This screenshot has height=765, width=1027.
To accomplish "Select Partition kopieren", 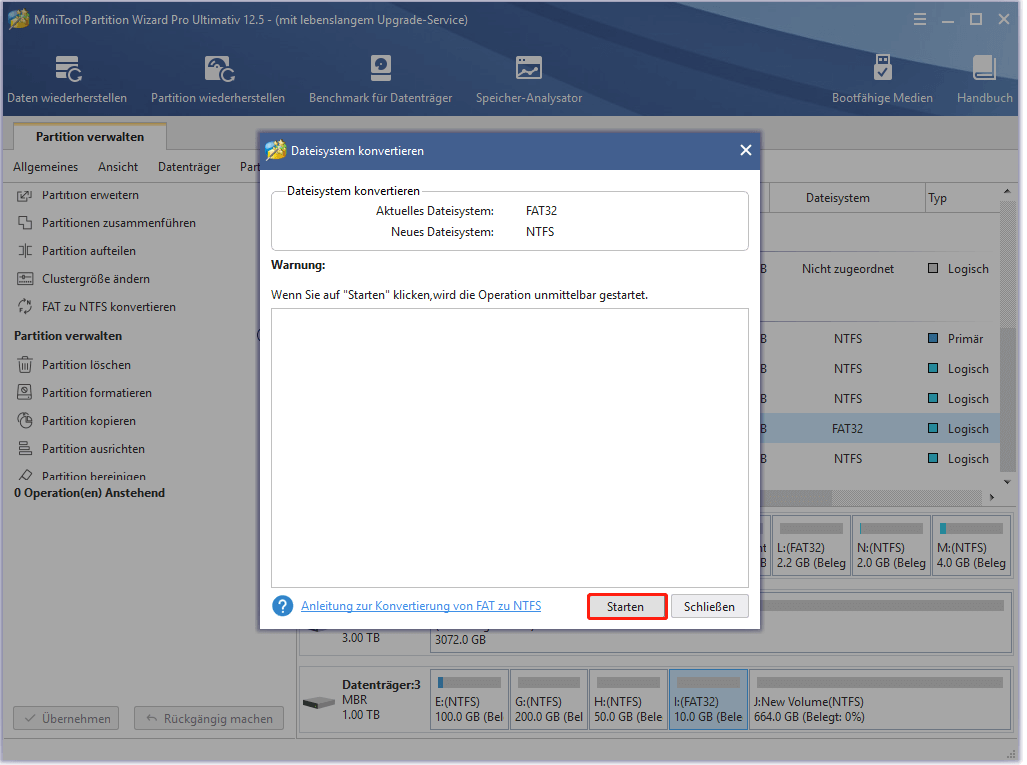I will pos(93,420).
